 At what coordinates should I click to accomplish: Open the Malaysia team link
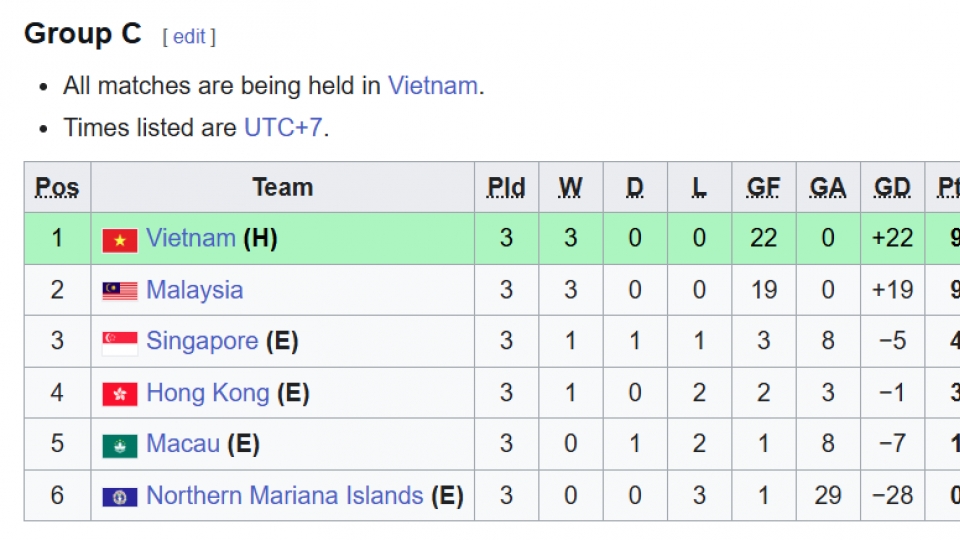click(194, 290)
